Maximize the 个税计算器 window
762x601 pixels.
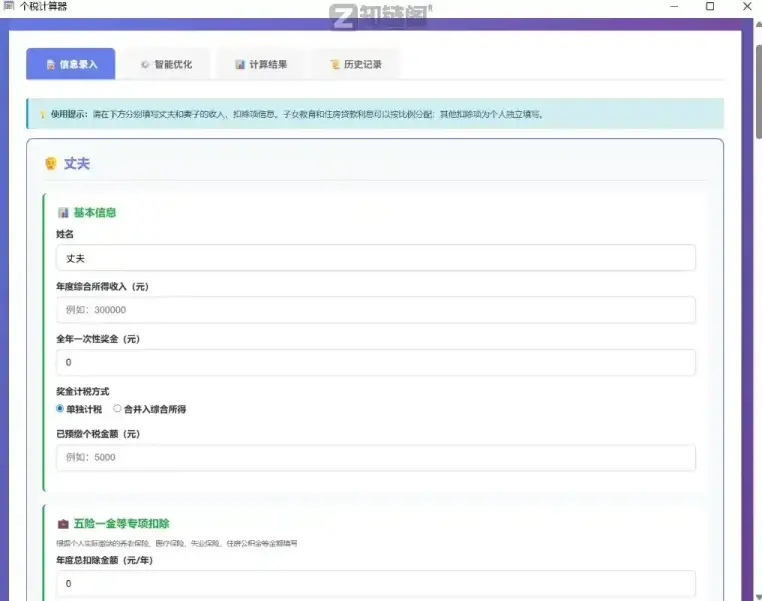click(x=710, y=6)
